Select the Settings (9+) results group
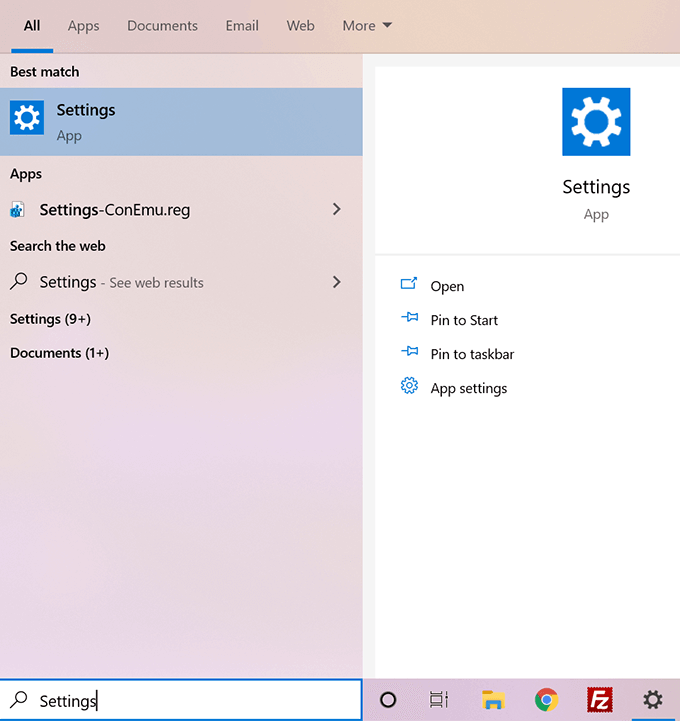The height and width of the screenshot is (721, 680). point(51,319)
